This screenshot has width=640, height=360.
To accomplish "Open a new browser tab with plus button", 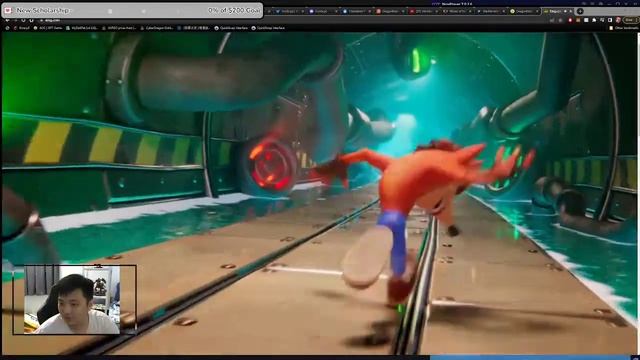I will 580,11.
